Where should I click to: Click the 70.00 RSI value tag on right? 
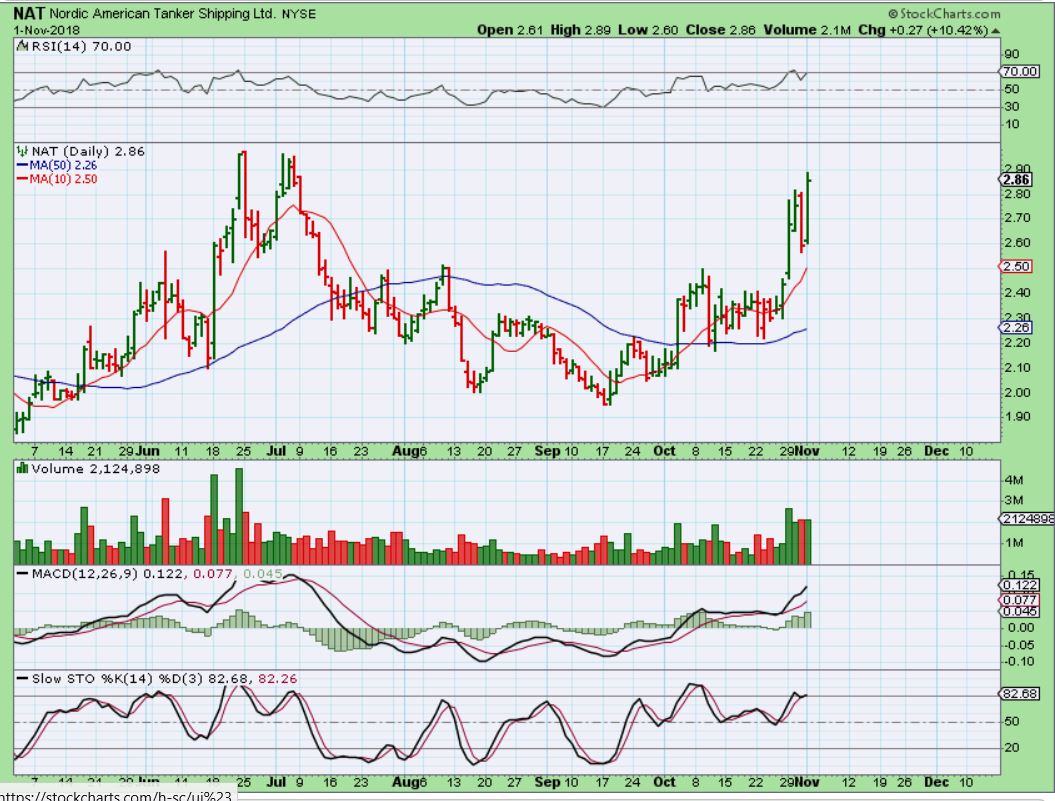click(x=1018, y=72)
